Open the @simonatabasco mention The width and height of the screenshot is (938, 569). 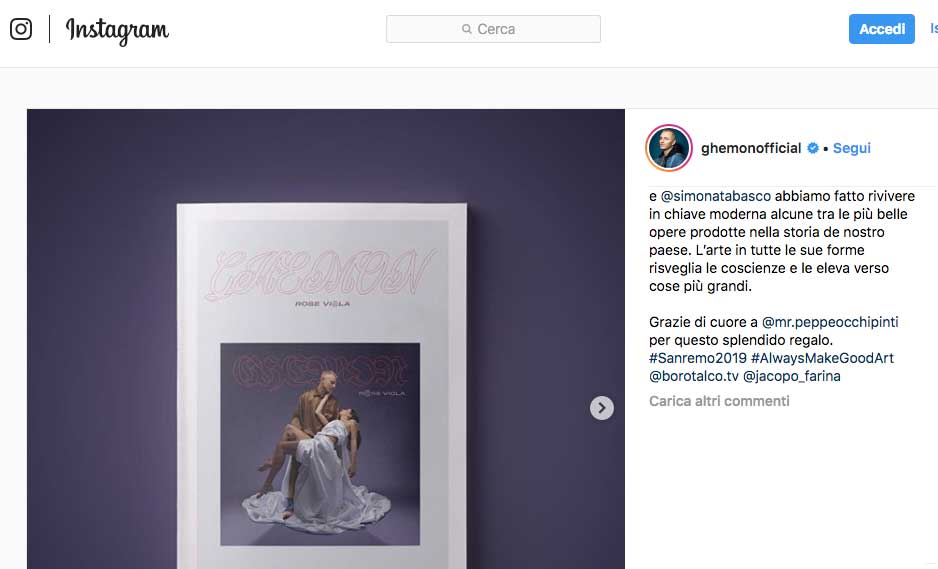click(x=715, y=196)
